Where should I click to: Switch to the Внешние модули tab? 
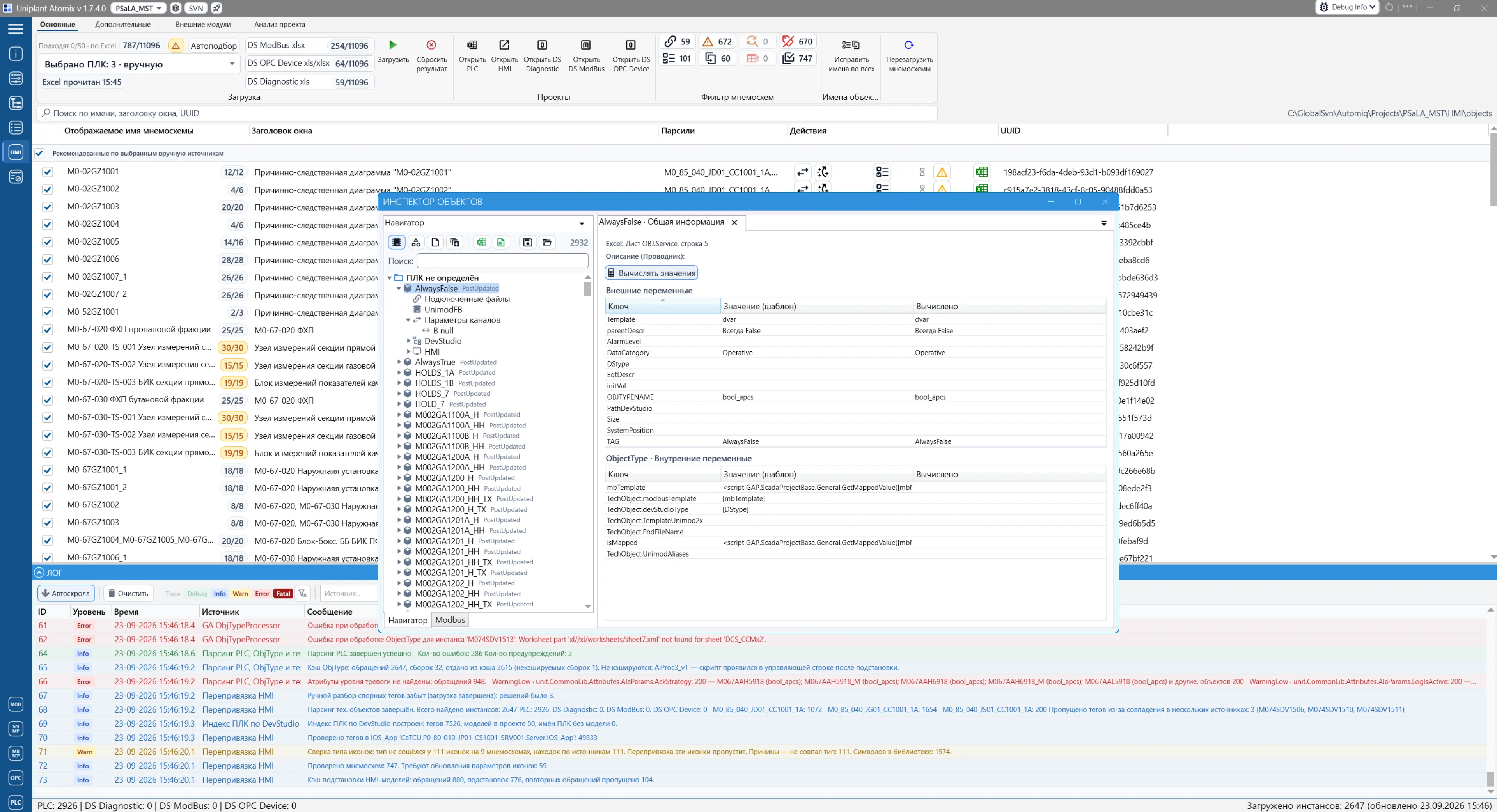203,25
